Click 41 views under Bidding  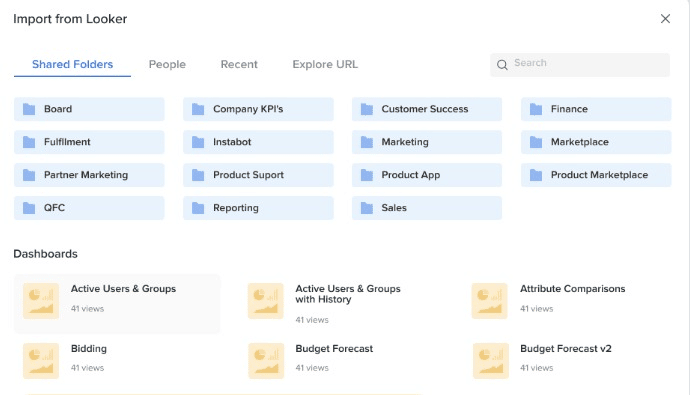tap(88, 368)
